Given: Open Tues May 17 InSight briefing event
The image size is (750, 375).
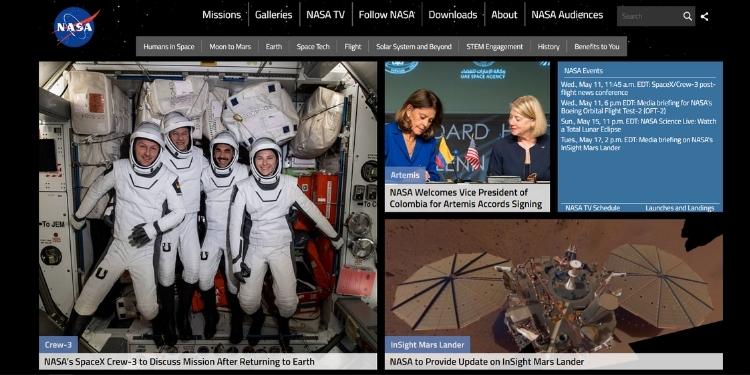Looking at the screenshot, I should [636, 144].
